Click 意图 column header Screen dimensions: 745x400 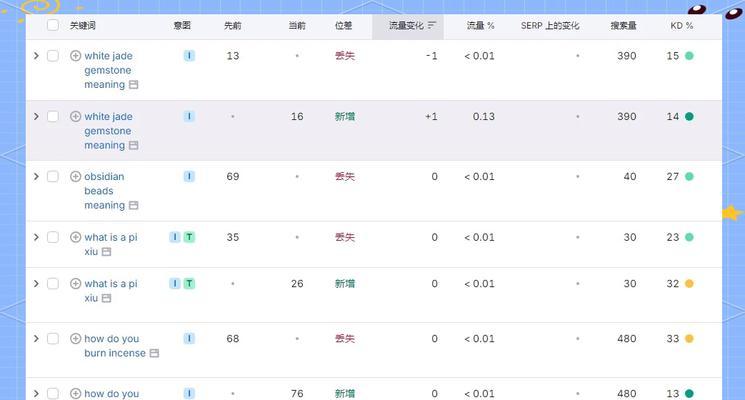182,26
